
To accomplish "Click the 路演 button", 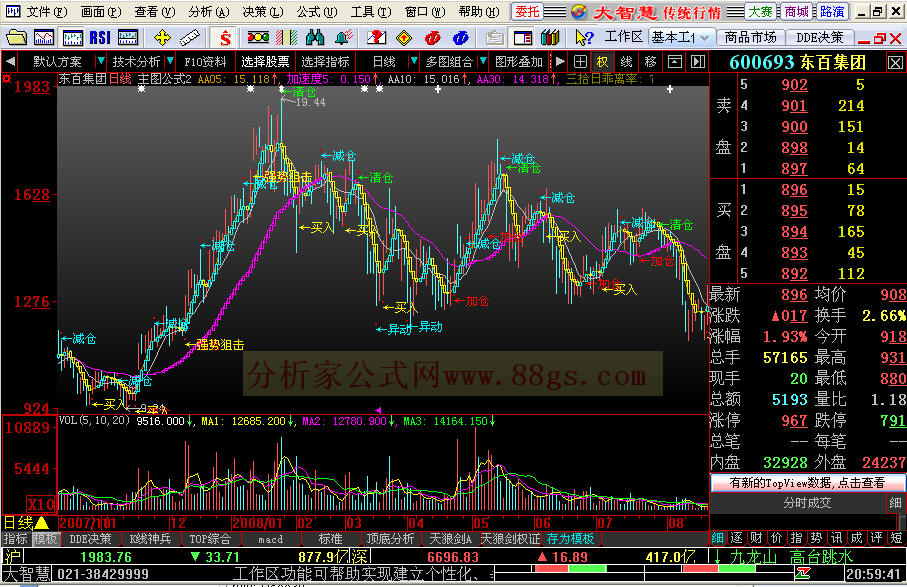I will 832,12.
